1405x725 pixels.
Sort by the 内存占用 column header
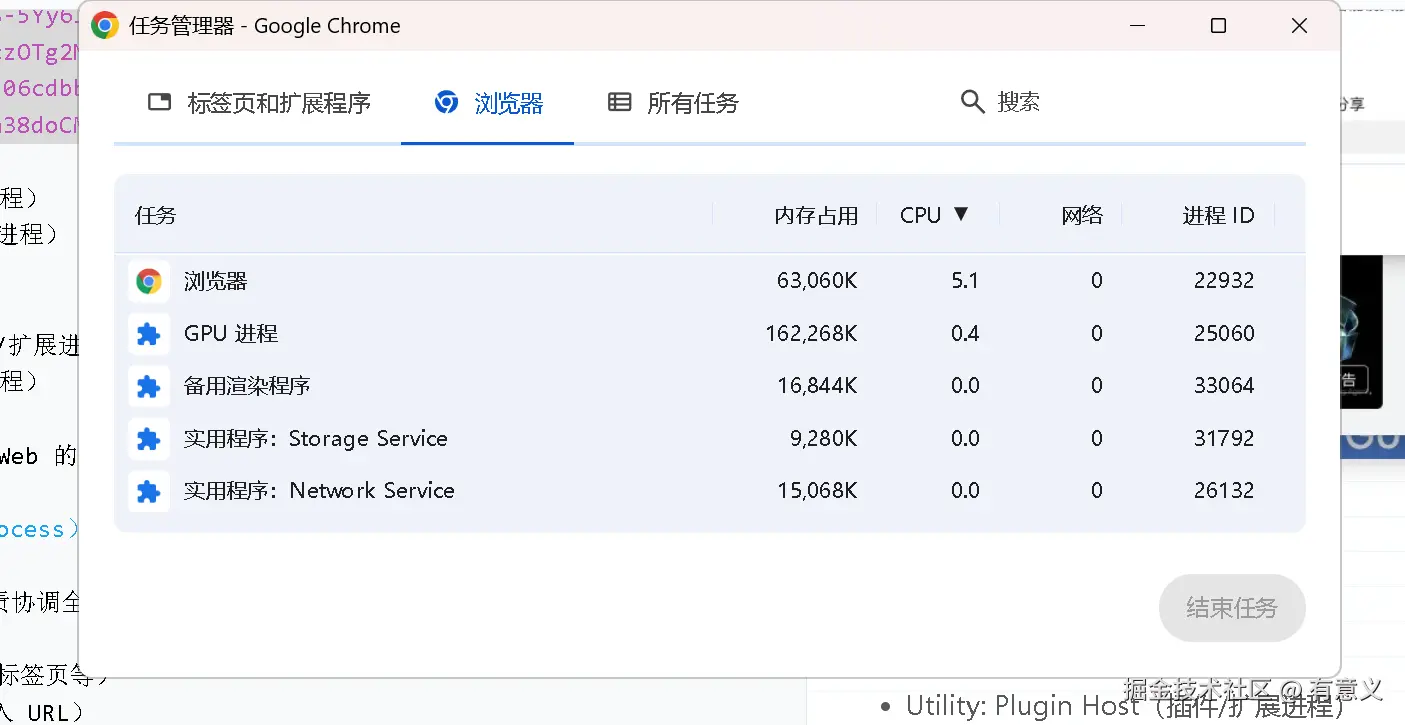click(816, 215)
